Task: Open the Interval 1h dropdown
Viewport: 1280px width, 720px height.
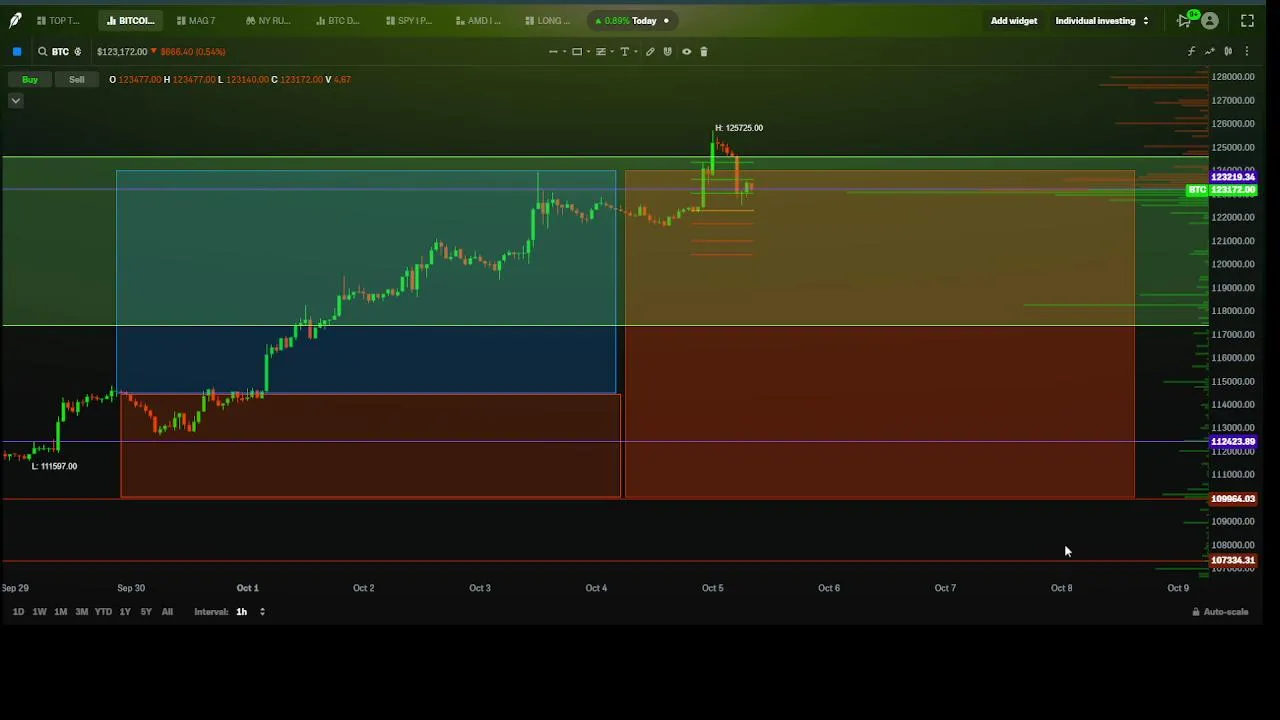Action: pyautogui.click(x=250, y=612)
